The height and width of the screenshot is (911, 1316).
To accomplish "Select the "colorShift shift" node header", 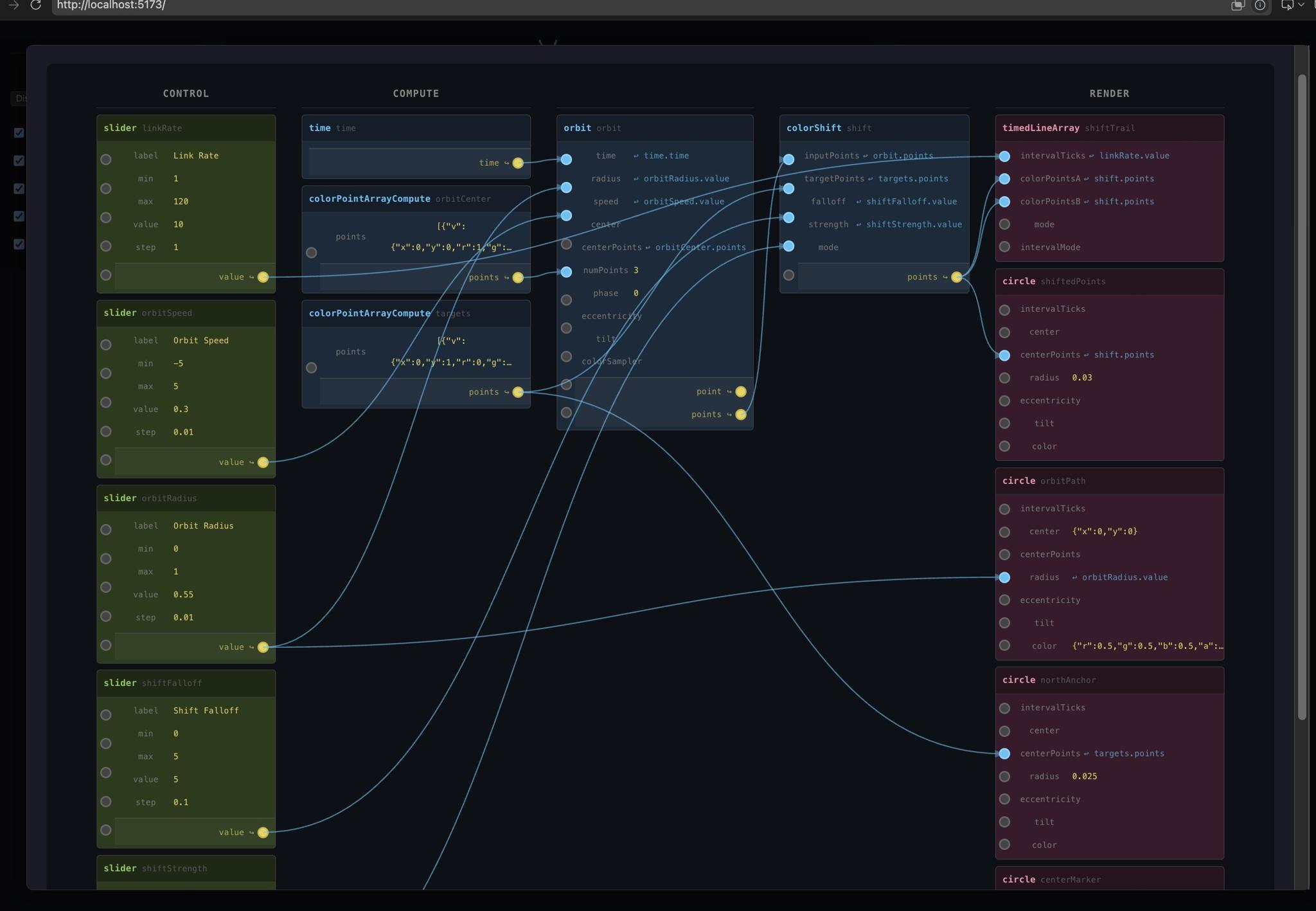I will (874, 128).
